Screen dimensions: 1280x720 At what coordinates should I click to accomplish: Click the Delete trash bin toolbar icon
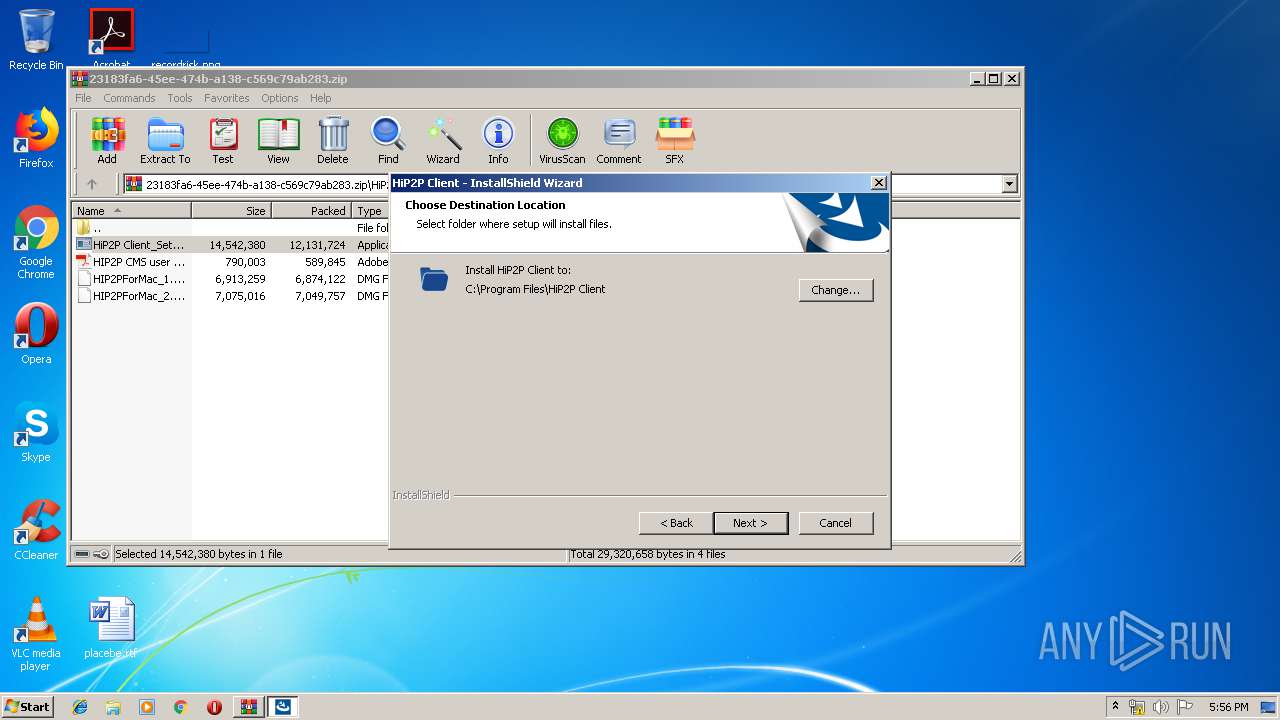tap(333, 140)
